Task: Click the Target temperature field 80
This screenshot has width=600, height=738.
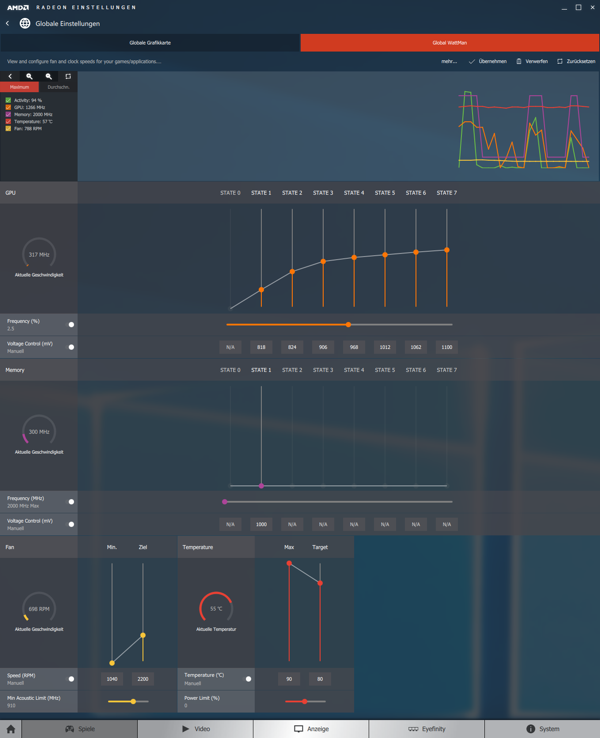Action: coord(320,679)
